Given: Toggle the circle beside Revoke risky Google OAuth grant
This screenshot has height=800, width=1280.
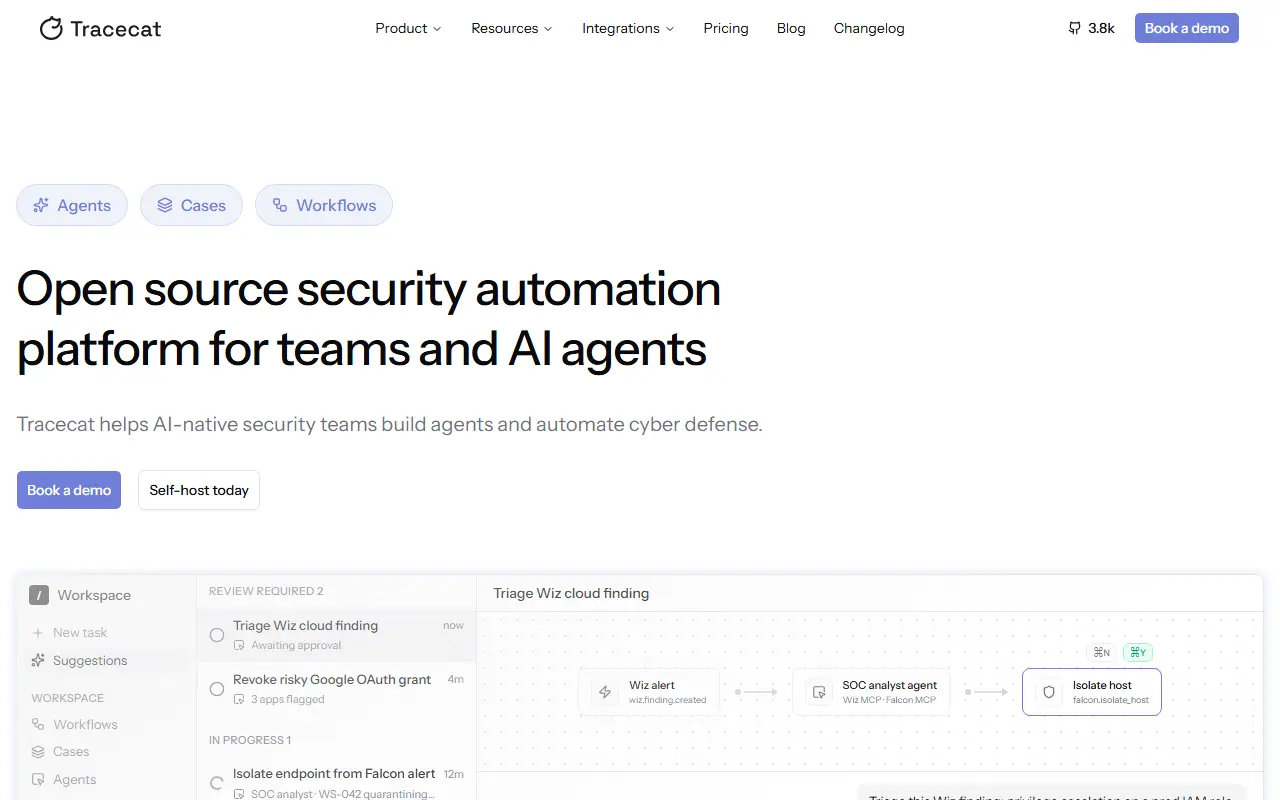Looking at the screenshot, I should coord(217,689).
